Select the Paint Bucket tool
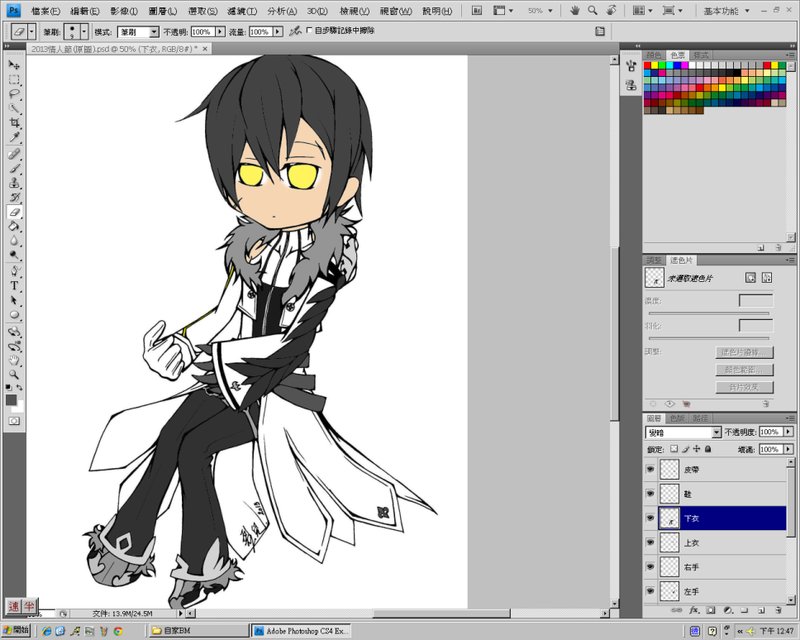Screen dimensions: 800x640 pos(14,227)
